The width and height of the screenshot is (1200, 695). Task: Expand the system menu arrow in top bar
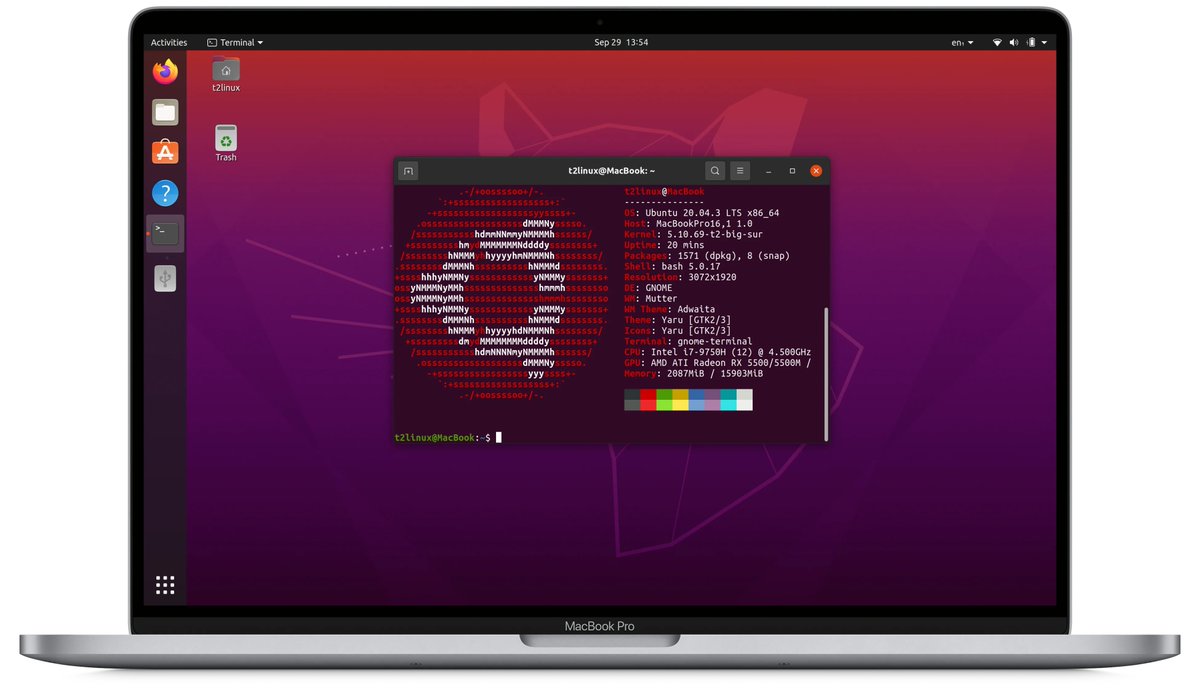[1044, 43]
